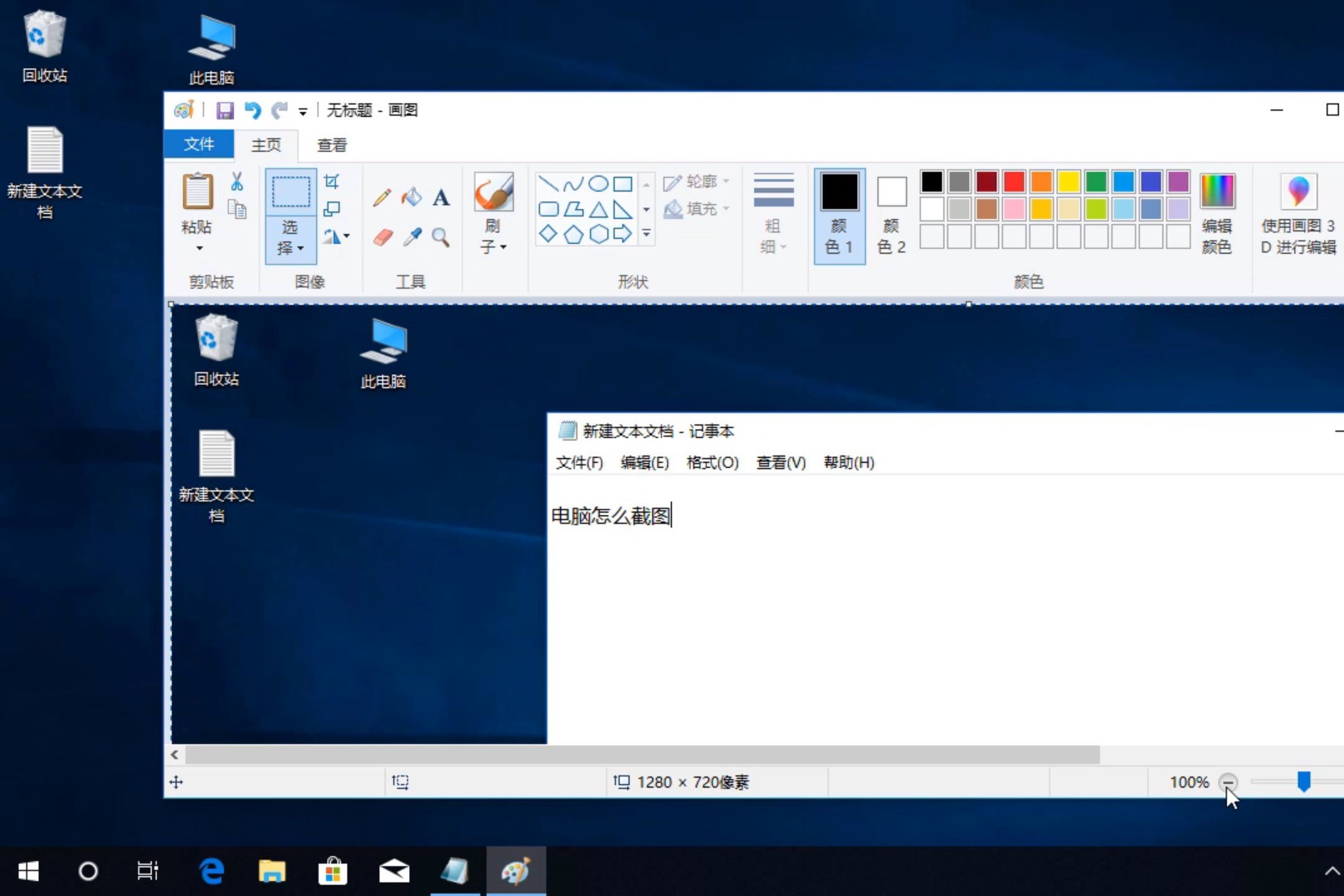The image size is (1344, 896).
Task: Choose the Rectangle shape
Action: [x=623, y=183]
